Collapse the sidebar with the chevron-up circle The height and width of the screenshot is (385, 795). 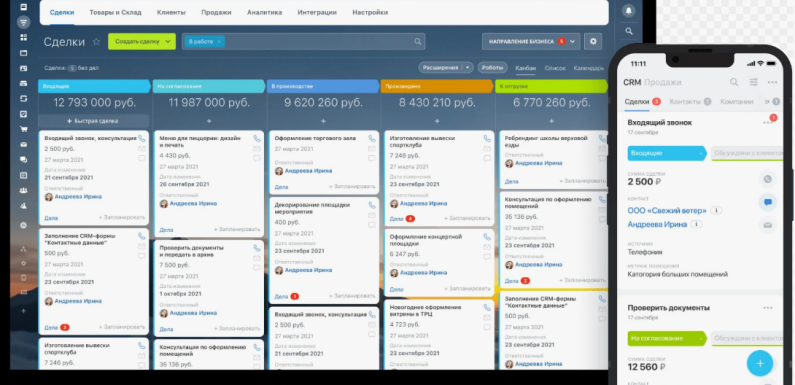pyautogui.click(x=23, y=225)
